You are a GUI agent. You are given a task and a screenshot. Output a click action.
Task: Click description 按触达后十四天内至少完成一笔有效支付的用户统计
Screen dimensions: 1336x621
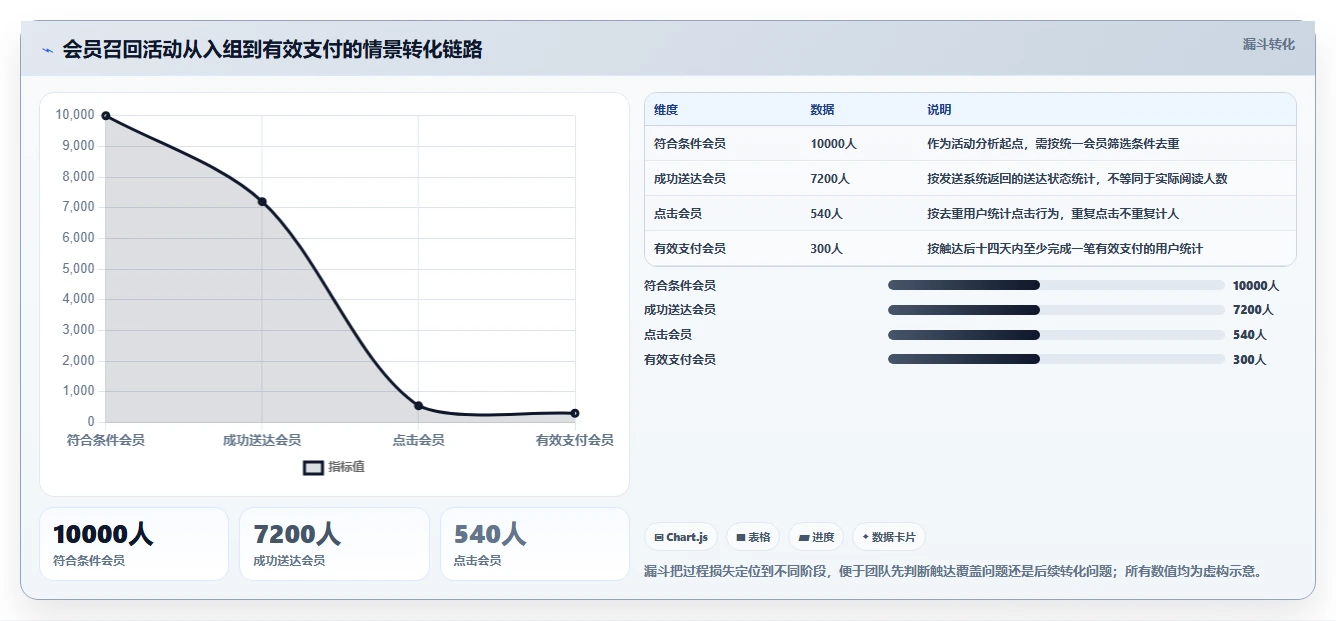click(1065, 249)
